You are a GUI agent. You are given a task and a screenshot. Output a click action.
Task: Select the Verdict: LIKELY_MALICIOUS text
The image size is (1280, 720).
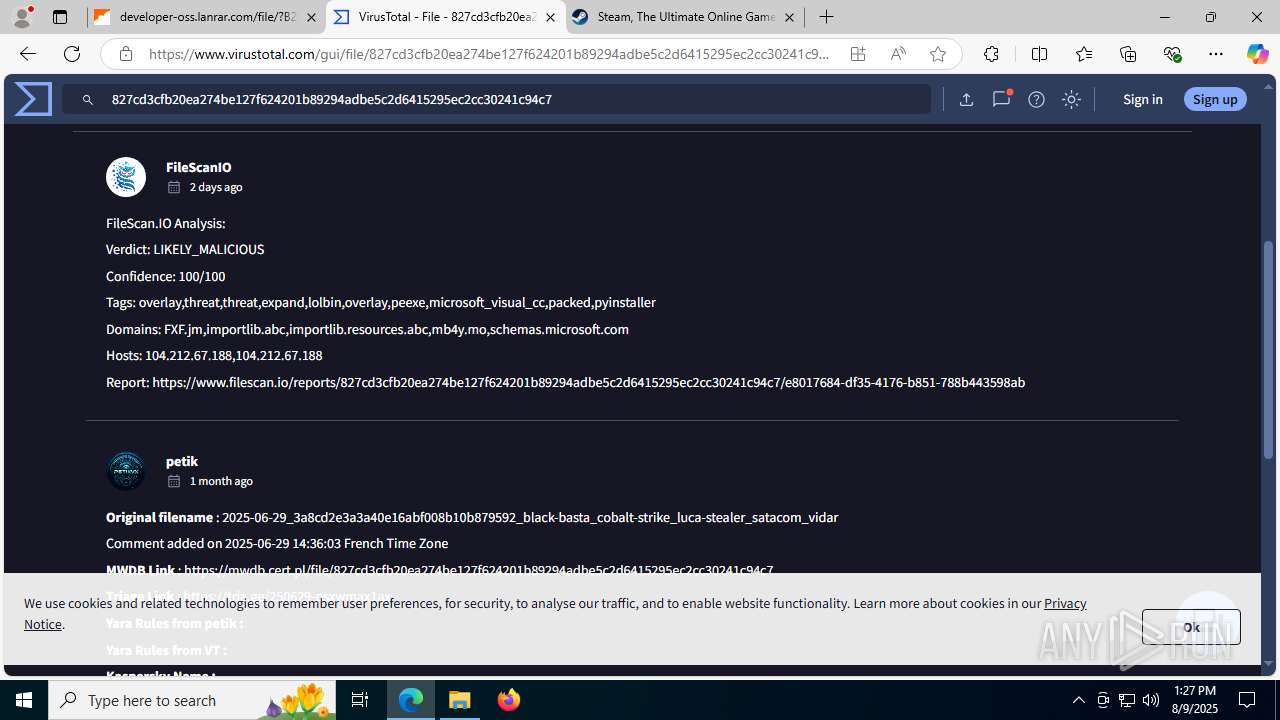(x=185, y=249)
